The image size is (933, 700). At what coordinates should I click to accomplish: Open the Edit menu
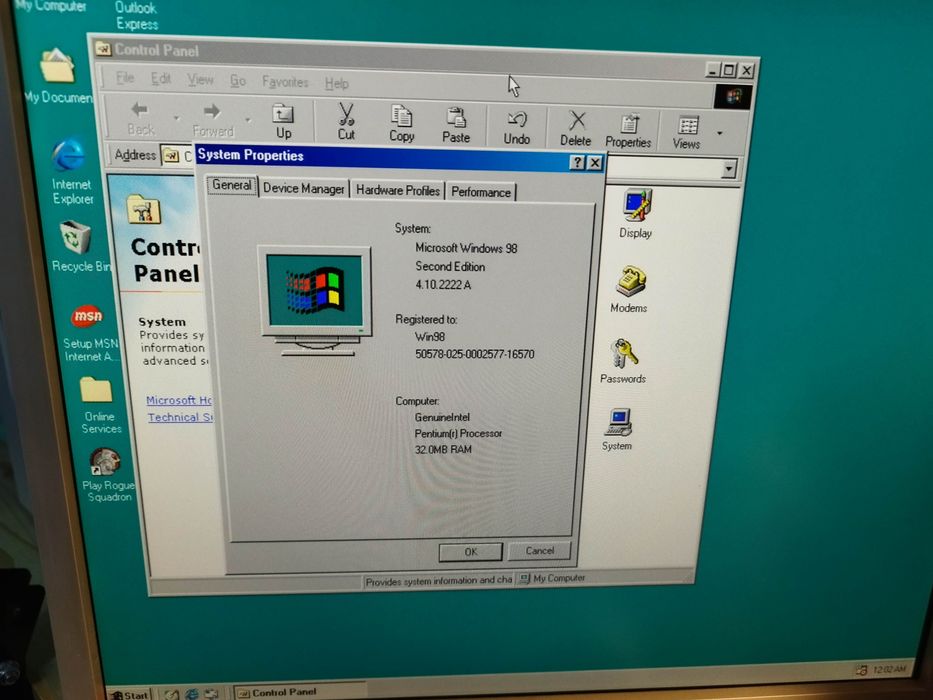coord(161,79)
